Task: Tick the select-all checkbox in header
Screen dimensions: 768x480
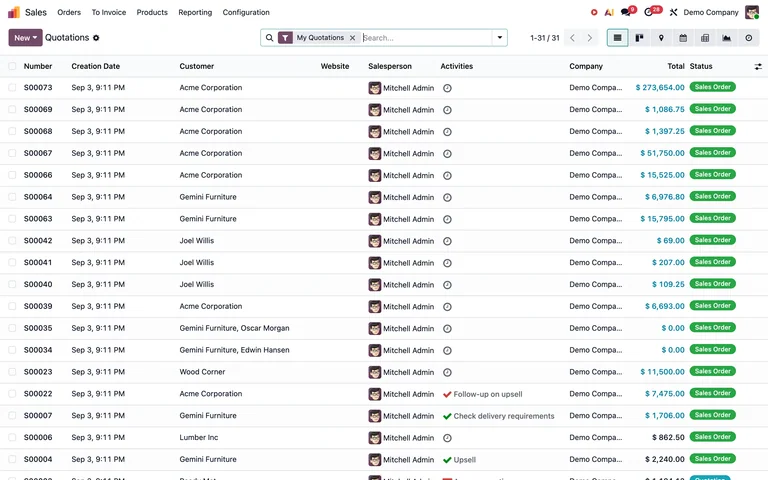Action: coord(12,66)
